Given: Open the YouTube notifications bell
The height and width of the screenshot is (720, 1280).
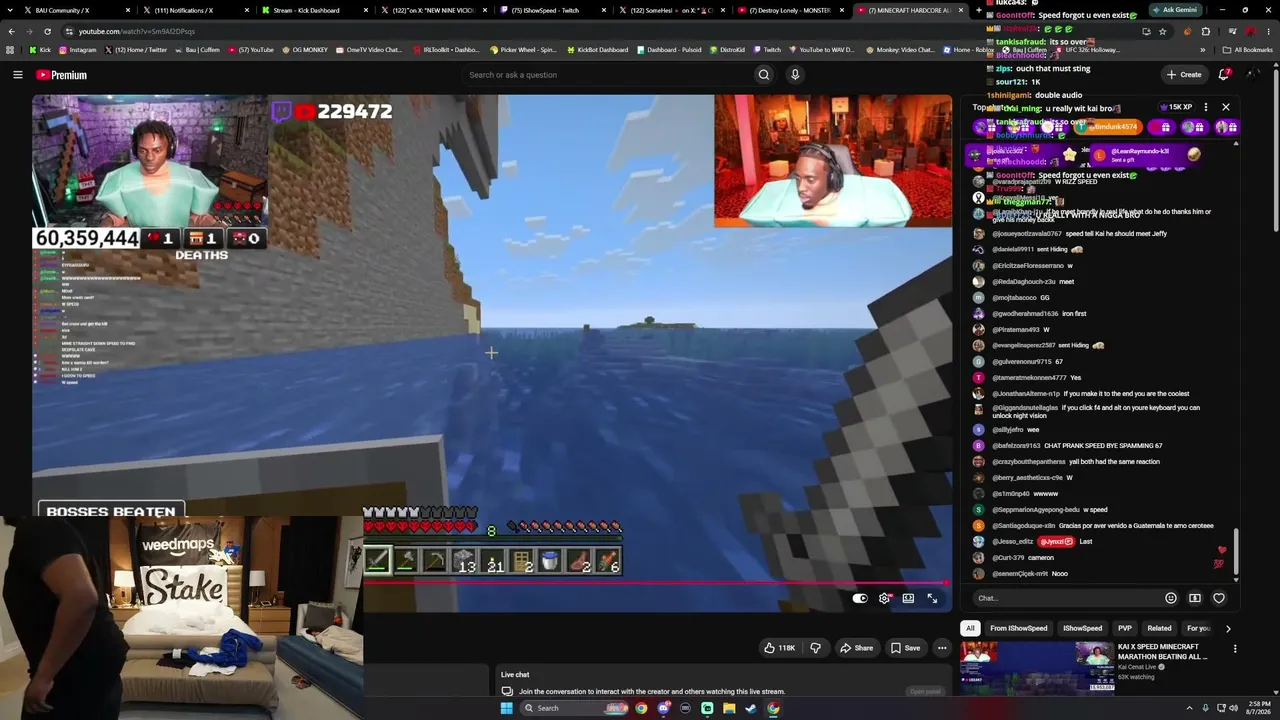Looking at the screenshot, I should tap(1224, 75).
